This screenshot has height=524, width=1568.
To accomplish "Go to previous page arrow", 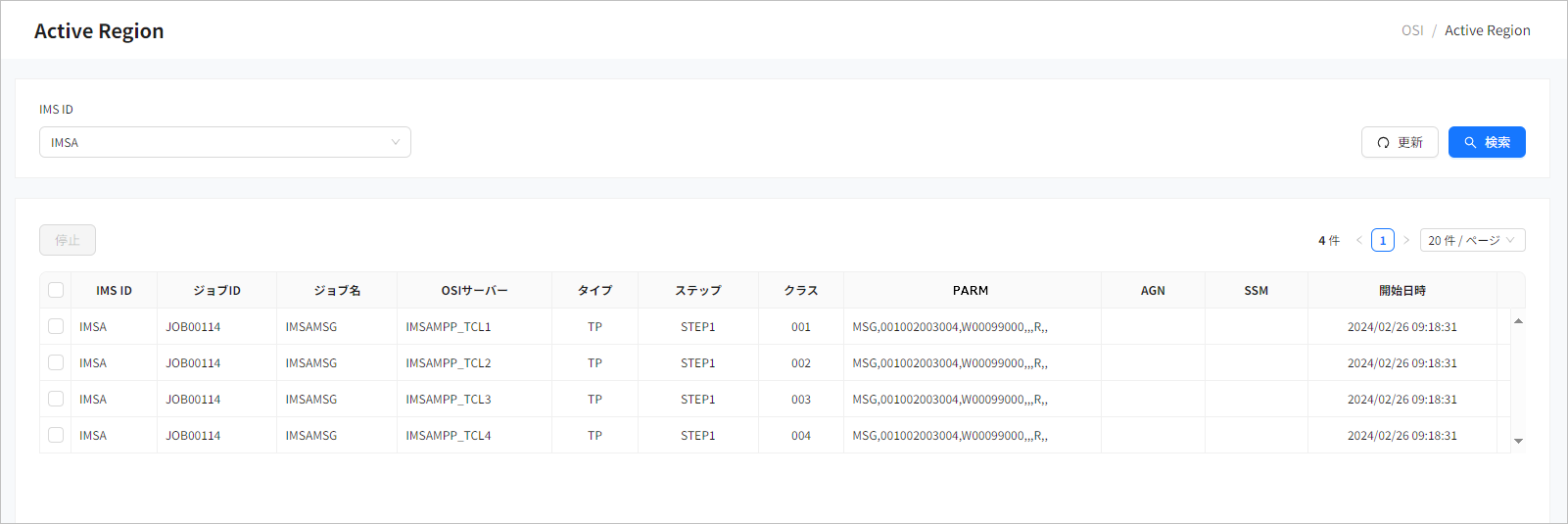I will tap(1358, 240).
